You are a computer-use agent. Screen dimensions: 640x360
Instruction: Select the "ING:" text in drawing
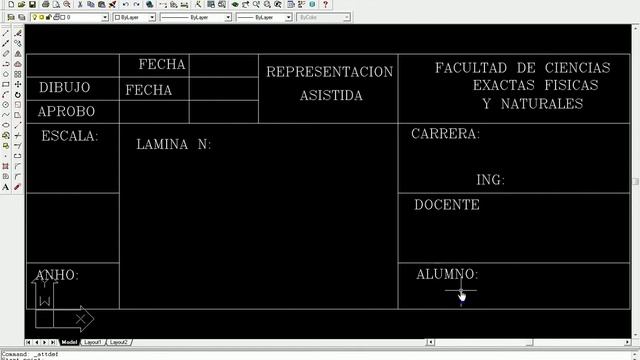pos(490,180)
